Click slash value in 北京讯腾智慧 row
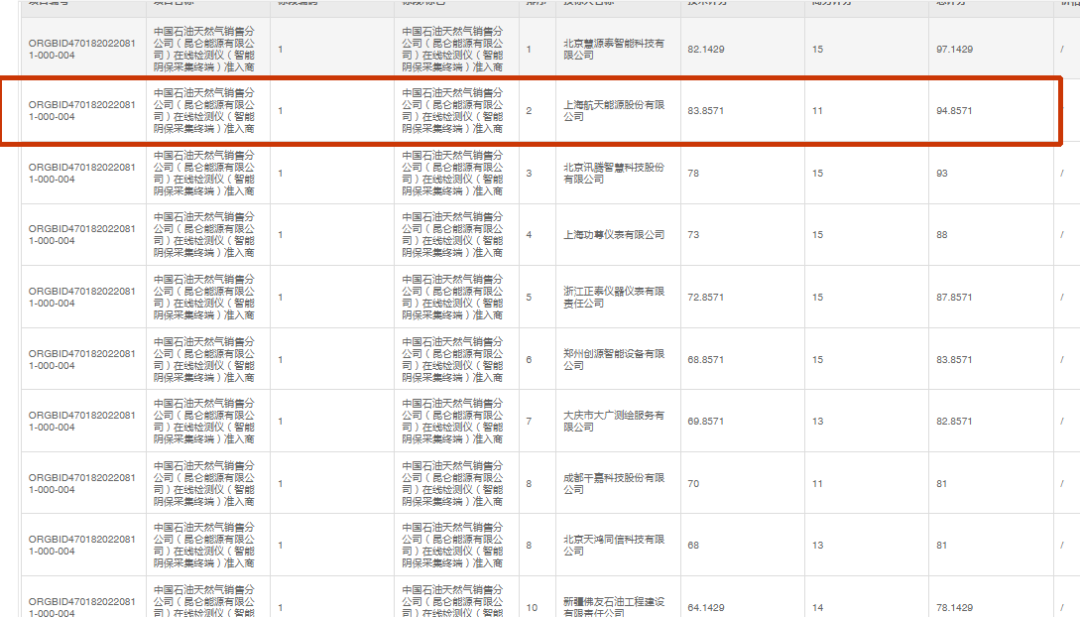This screenshot has height=617, width=1080. [x=1061, y=174]
